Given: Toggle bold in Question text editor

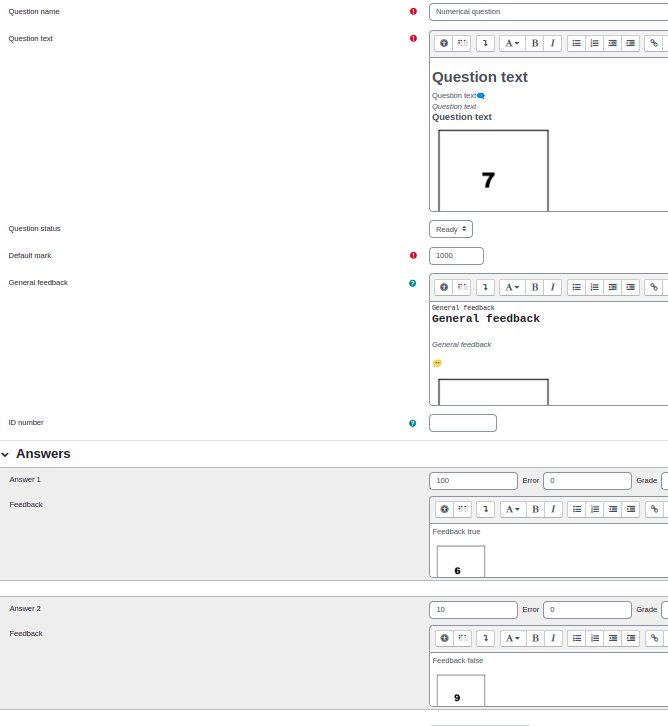Looking at the screenshot, I should (x=535, y=43).
